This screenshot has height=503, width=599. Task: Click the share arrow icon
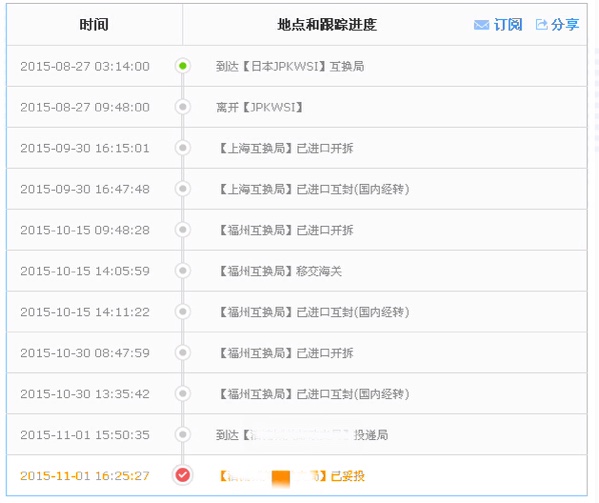[542, 24]
